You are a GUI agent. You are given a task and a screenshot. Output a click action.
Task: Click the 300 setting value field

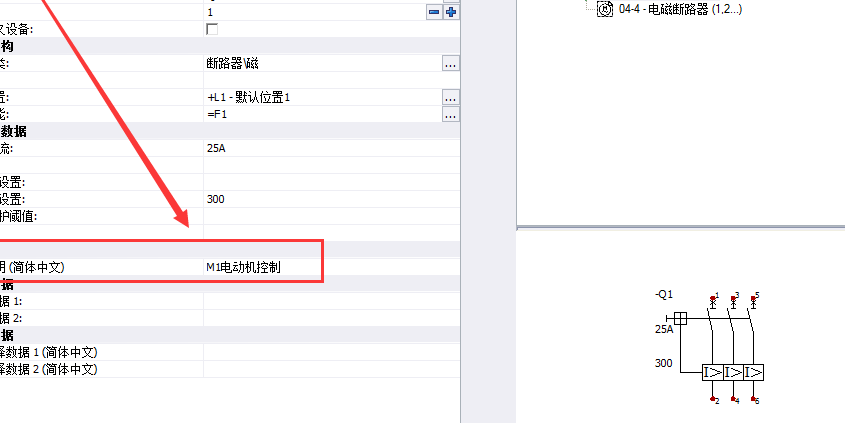click(x=331, y=199)
